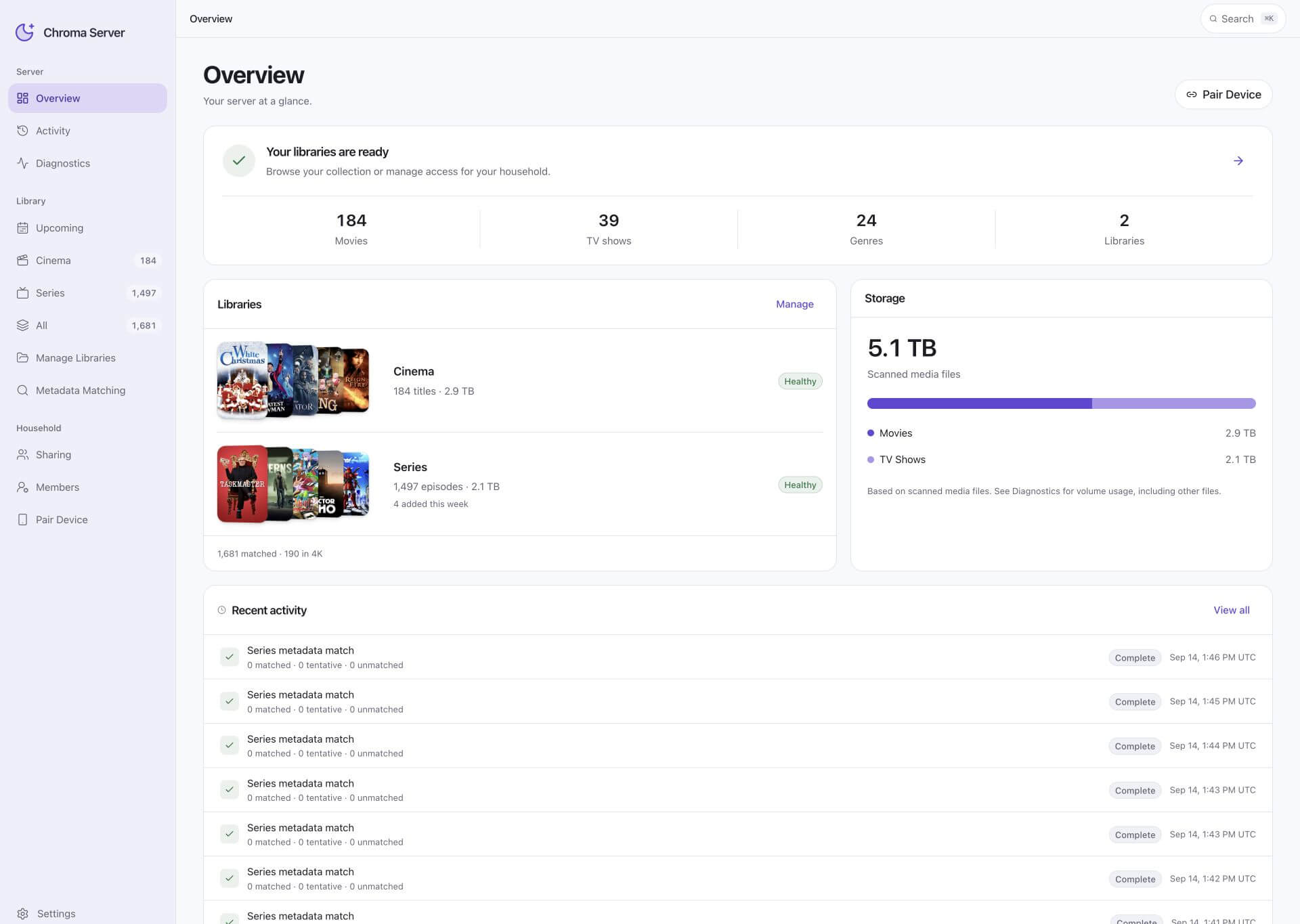Click the green checkmark on libraries ready banner
Image resolution: width=1300 pixels, height=924 pixels.
coord(238,160)
